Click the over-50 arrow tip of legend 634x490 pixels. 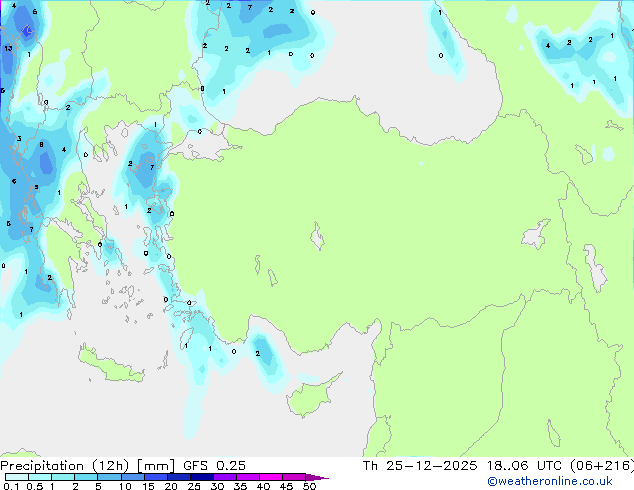[x=317, y=477]
